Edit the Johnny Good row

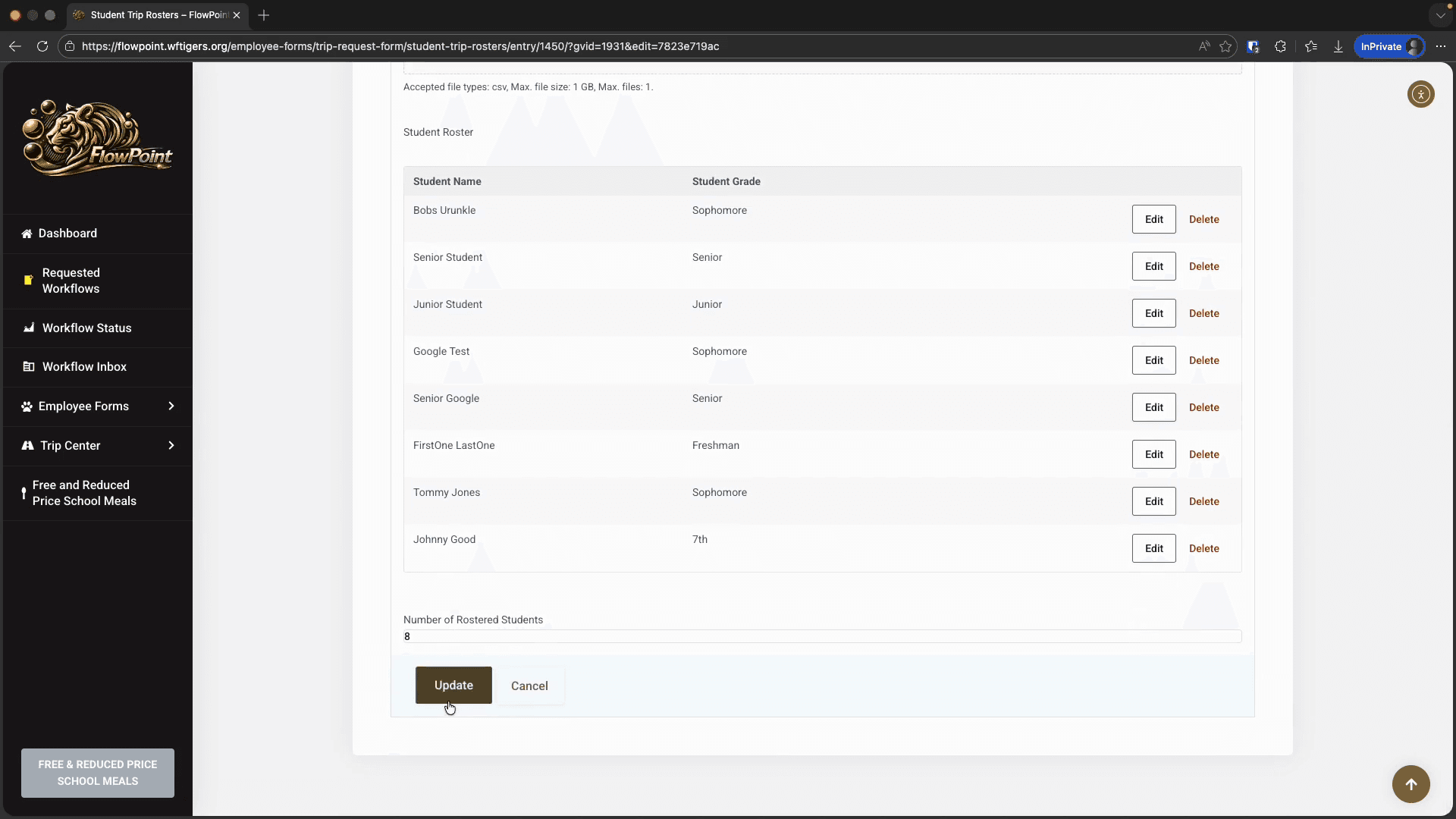click(1153, 548)
